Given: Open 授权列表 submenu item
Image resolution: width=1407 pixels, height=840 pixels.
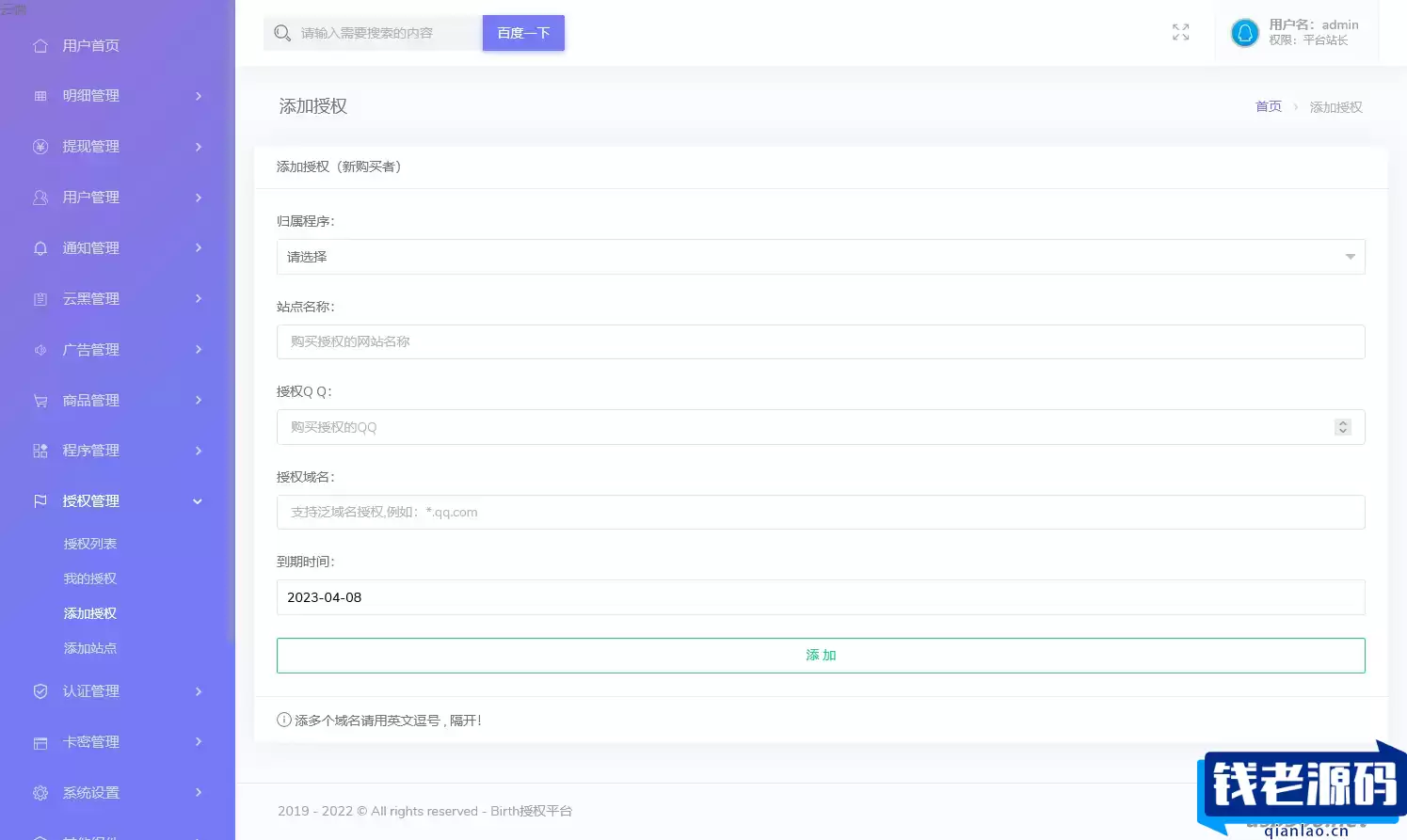Looking at the screenshot, I should (90, 544).
